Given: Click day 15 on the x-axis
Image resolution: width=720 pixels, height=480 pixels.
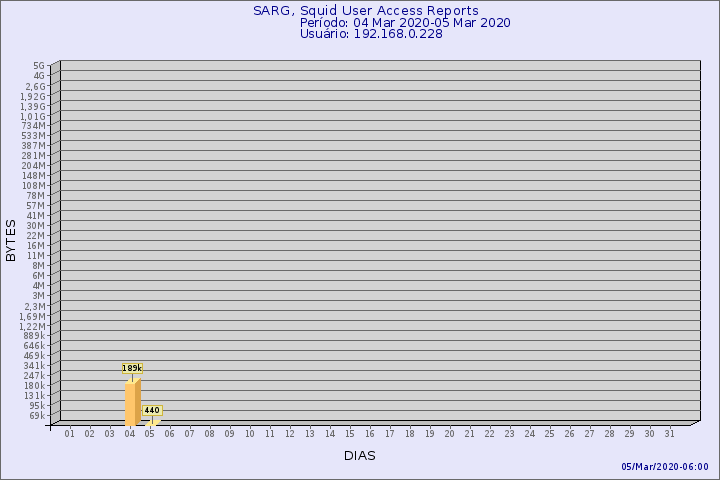Looking at the screenshot, I should click(x=350, y=434).
